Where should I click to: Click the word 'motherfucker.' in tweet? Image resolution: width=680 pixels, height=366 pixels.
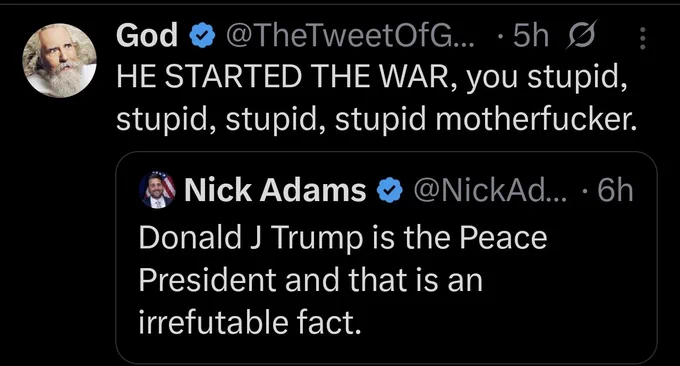click(536, 118)
